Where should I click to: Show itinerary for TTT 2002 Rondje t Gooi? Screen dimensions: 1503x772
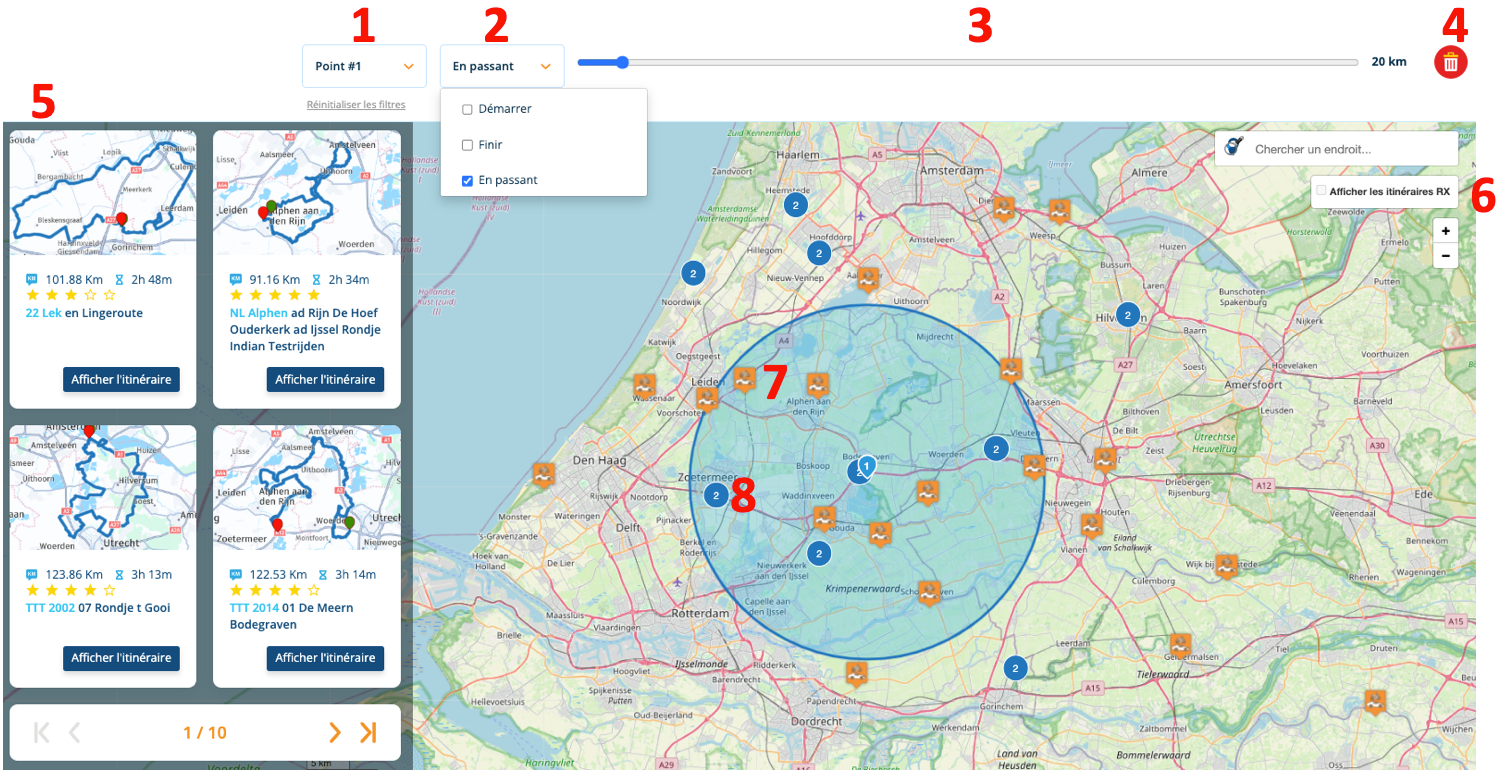121,658
